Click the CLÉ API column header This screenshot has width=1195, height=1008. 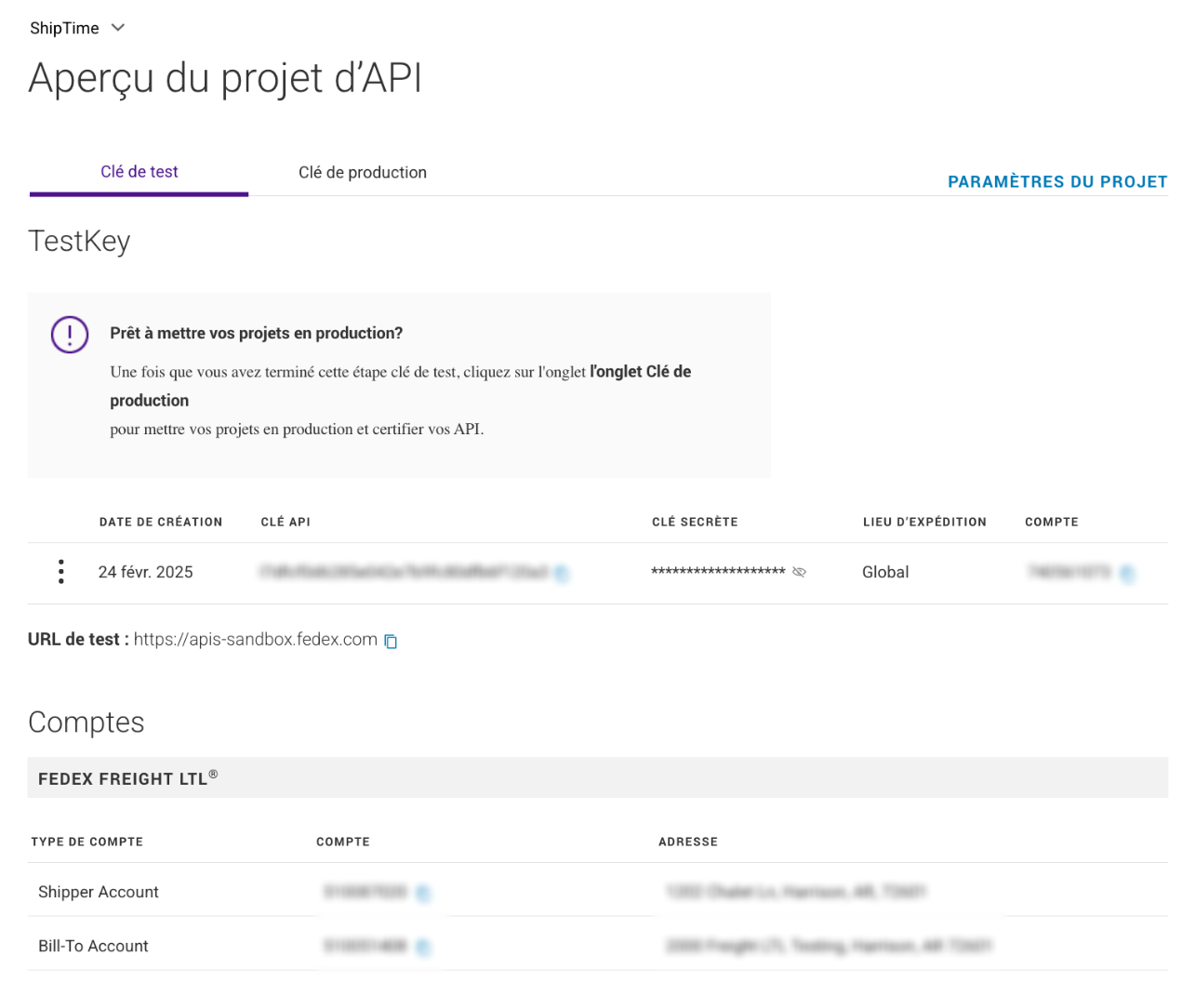tap(285, 523)
